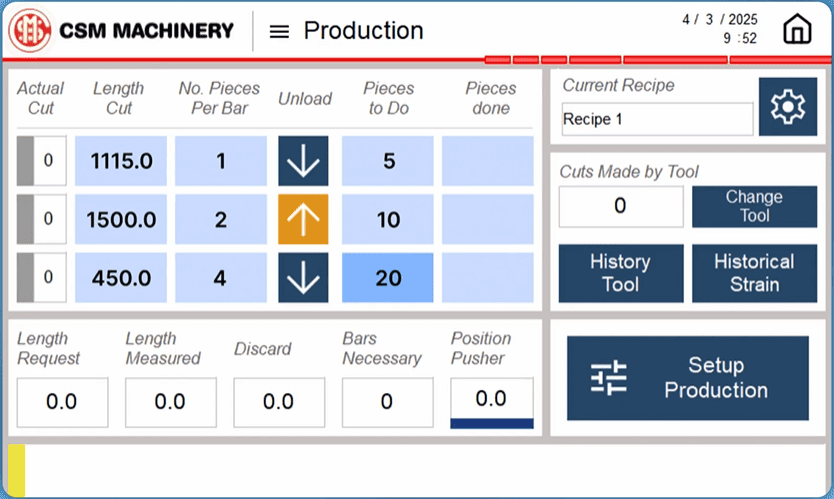Open Setup Production with sliders icon

click(x=687, y=378)
